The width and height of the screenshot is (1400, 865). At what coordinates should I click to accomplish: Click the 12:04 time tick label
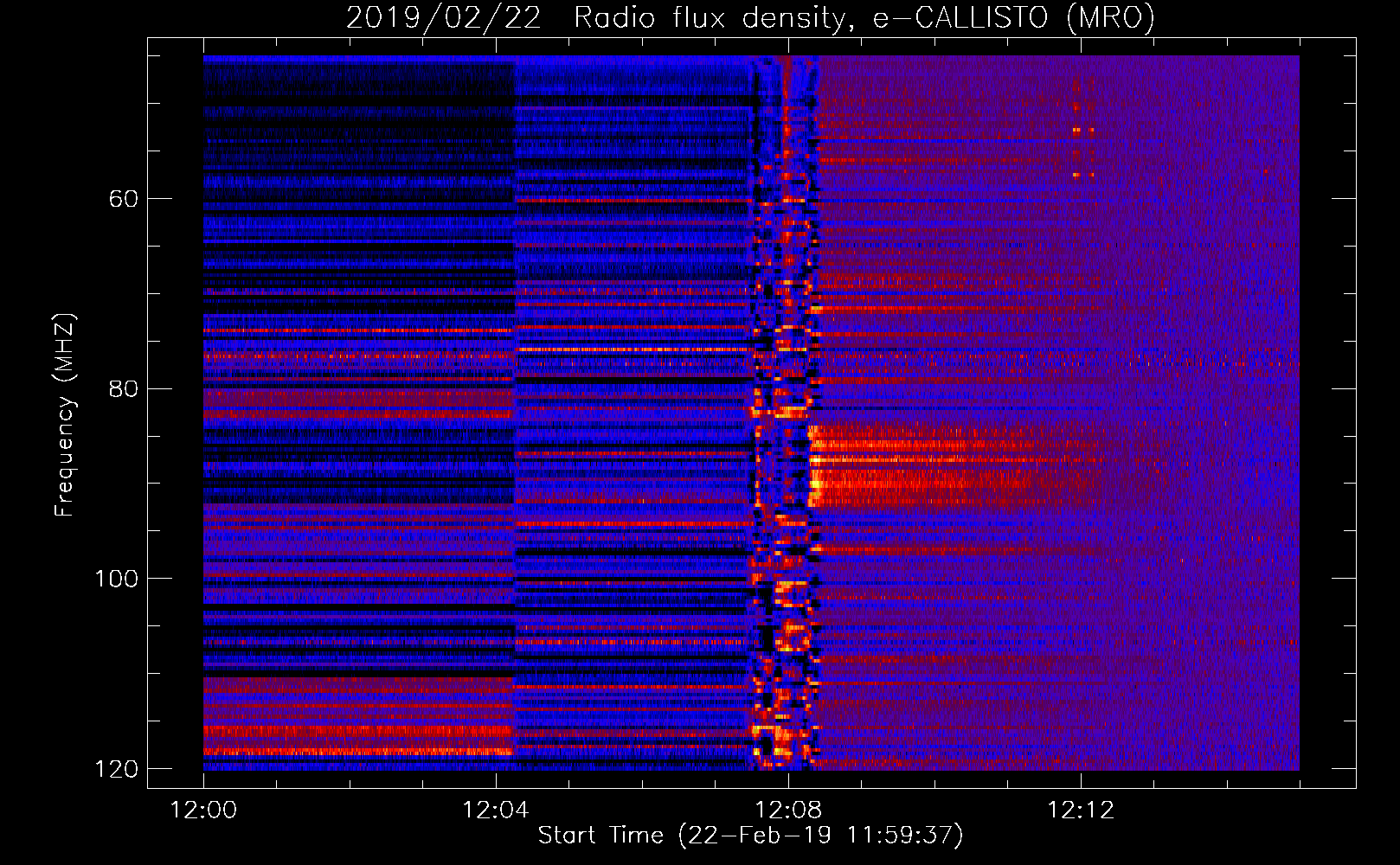pos(496,811)
